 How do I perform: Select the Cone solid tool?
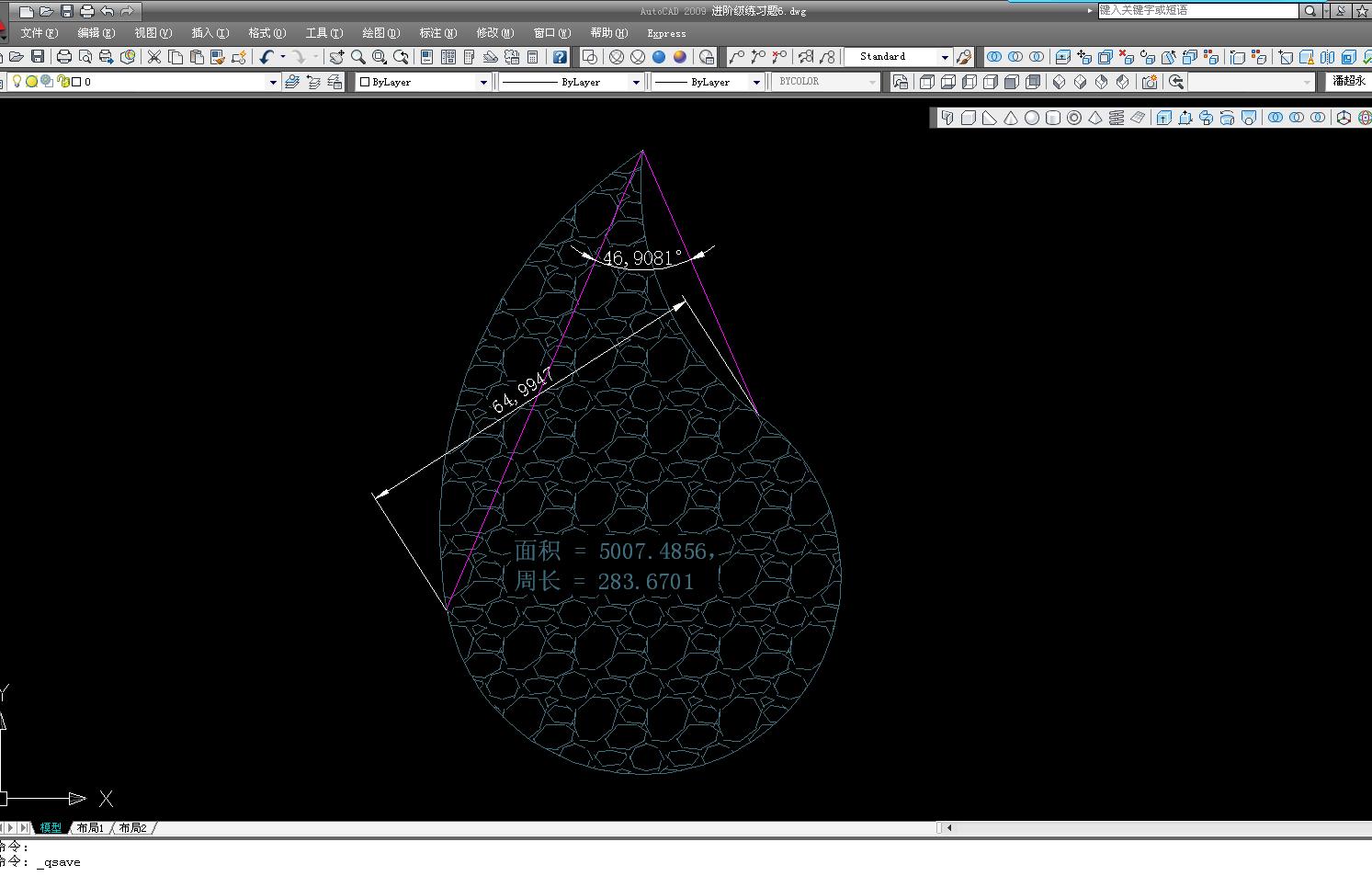coord(1011,118)
